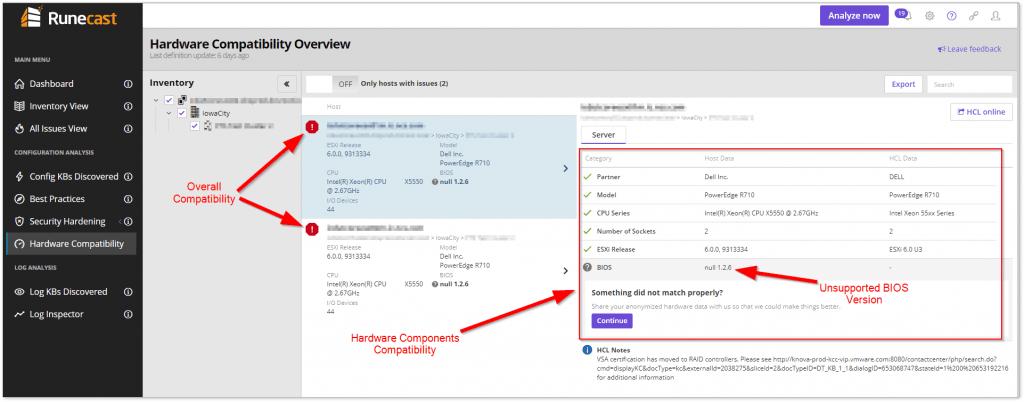Open the settings gear icon
The image size is (1024, 402).
pyautogui.click(x=929, y=16)
